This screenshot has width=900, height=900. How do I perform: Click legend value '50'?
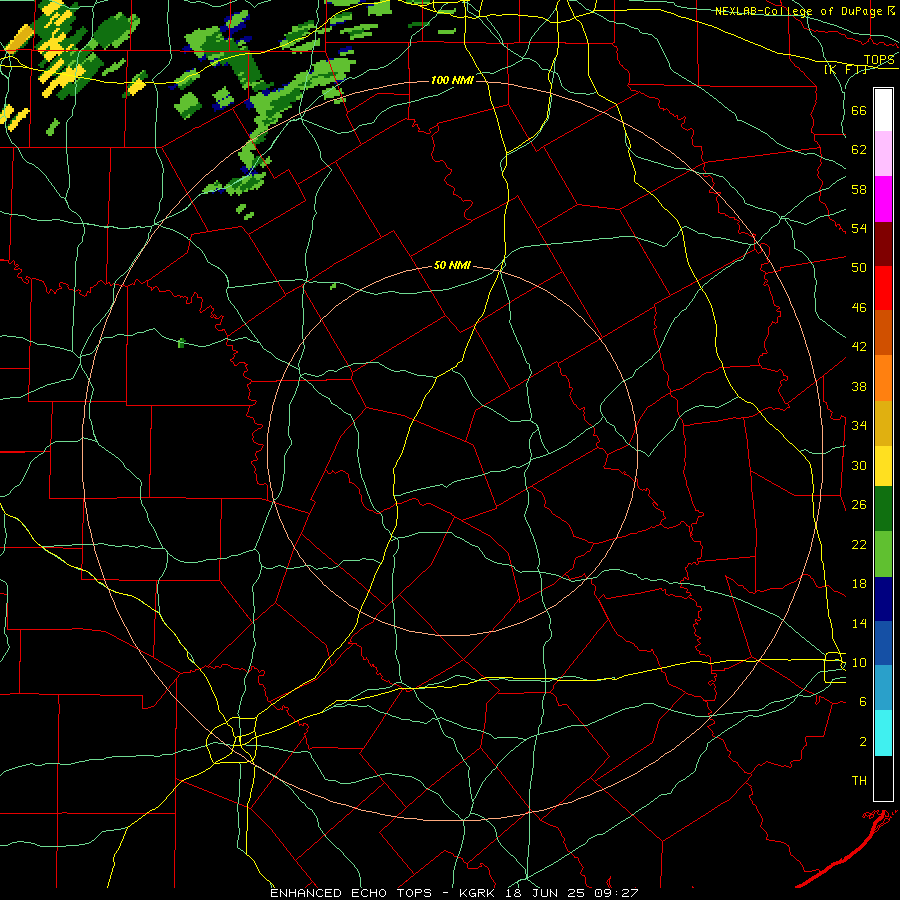[859, 268]
